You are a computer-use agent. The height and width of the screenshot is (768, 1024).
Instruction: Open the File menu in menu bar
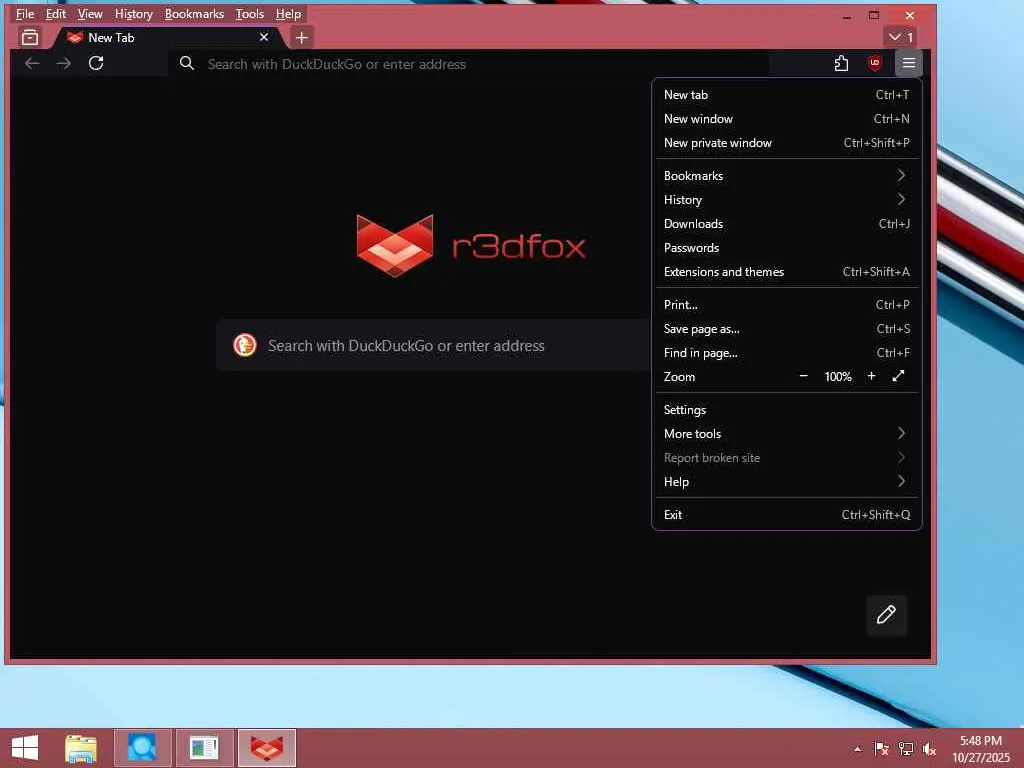click(x=25, y=14)
